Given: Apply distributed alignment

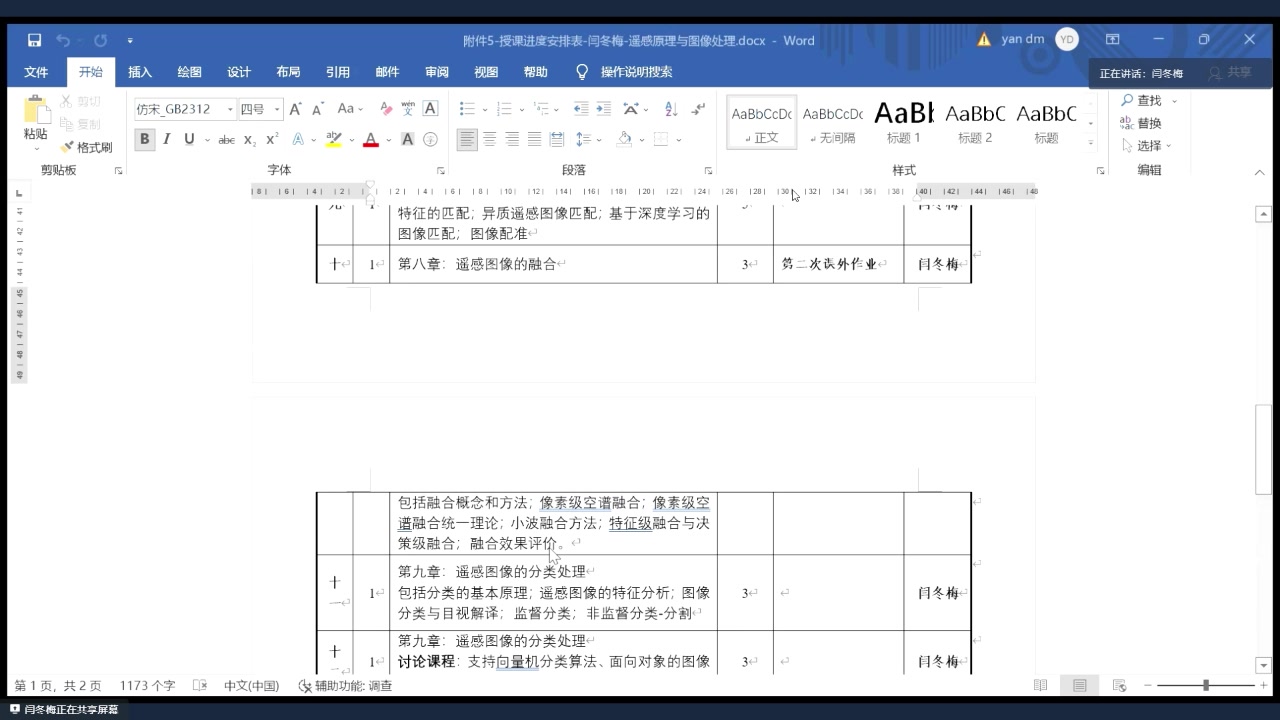Looking at the screenshot, I should (557, 140).
